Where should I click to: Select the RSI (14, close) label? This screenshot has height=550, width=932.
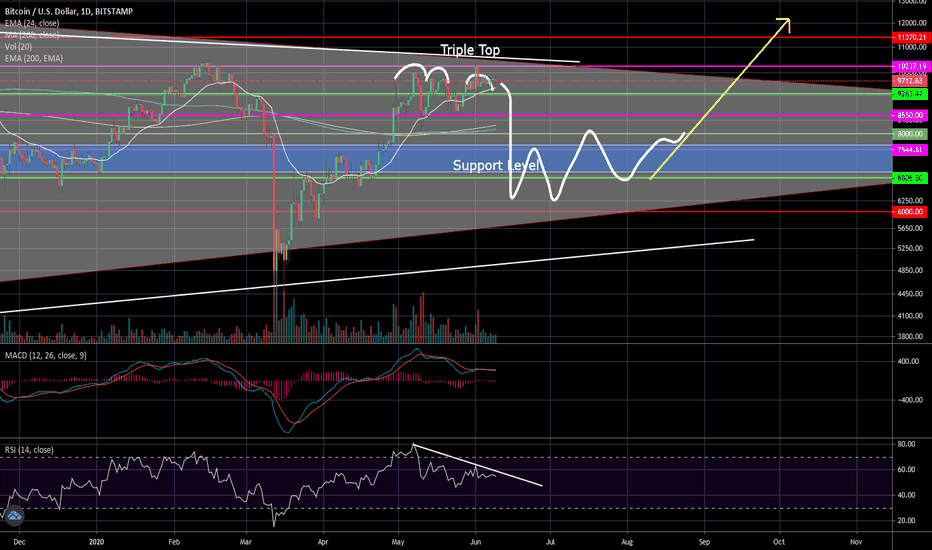[29, 450]
